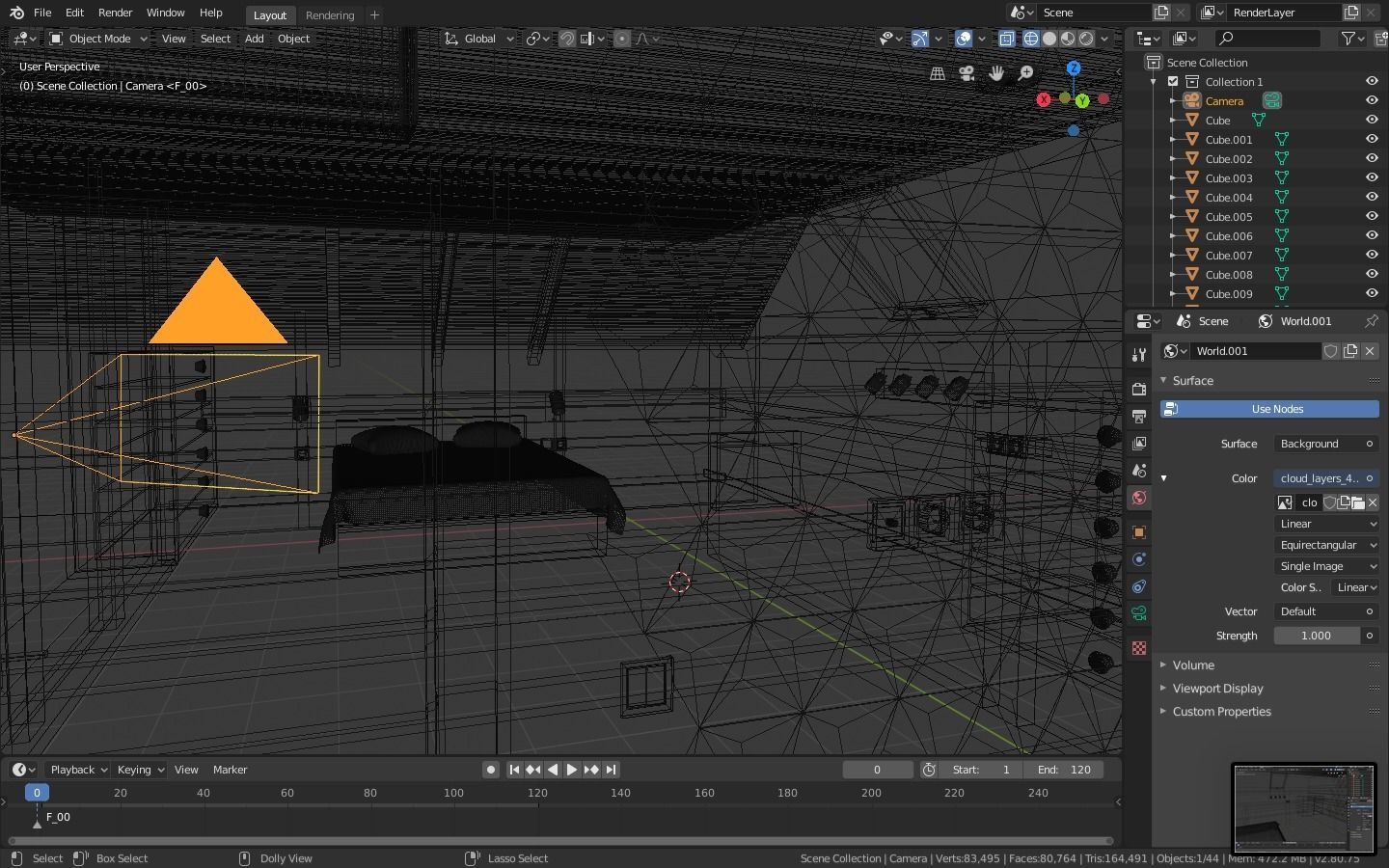
Task: Open the Window menu
Action: 165,13
